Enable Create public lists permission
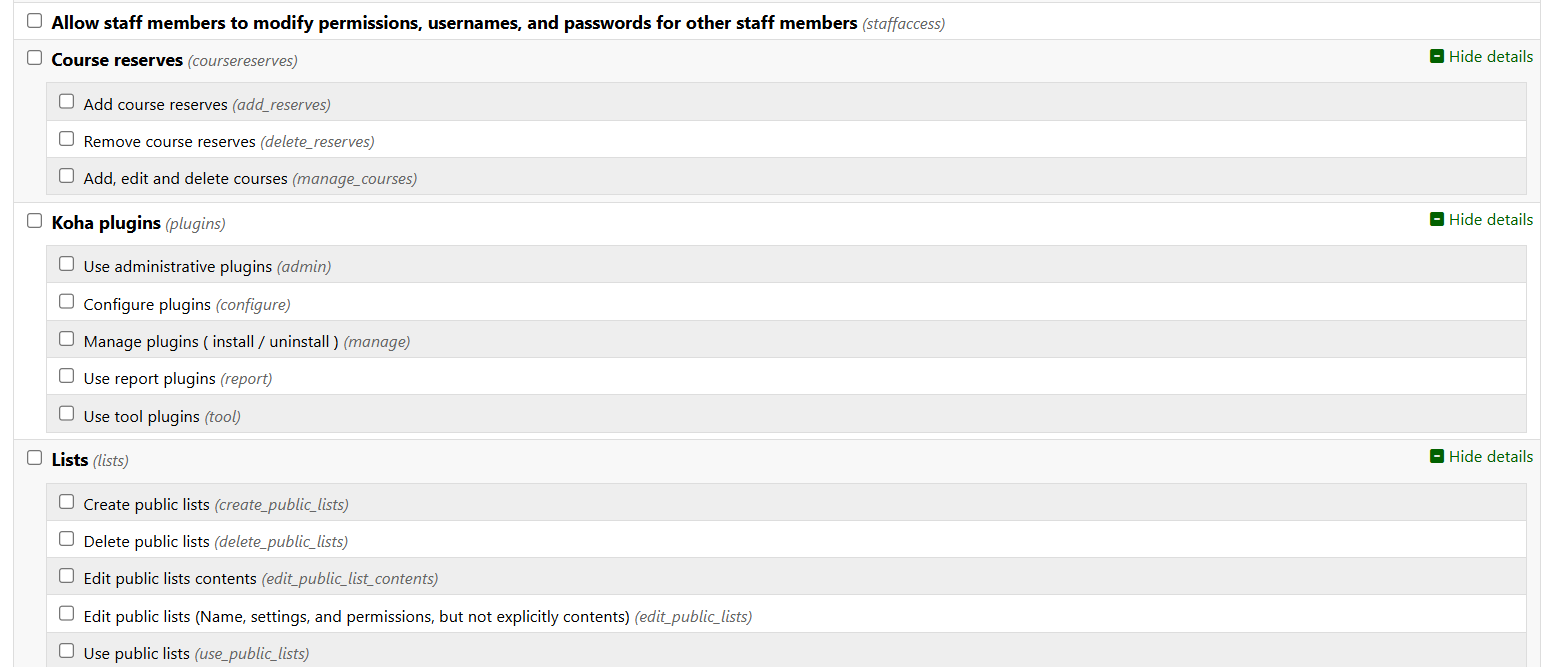The image size is (1543, 667). [x=67, y=502]
